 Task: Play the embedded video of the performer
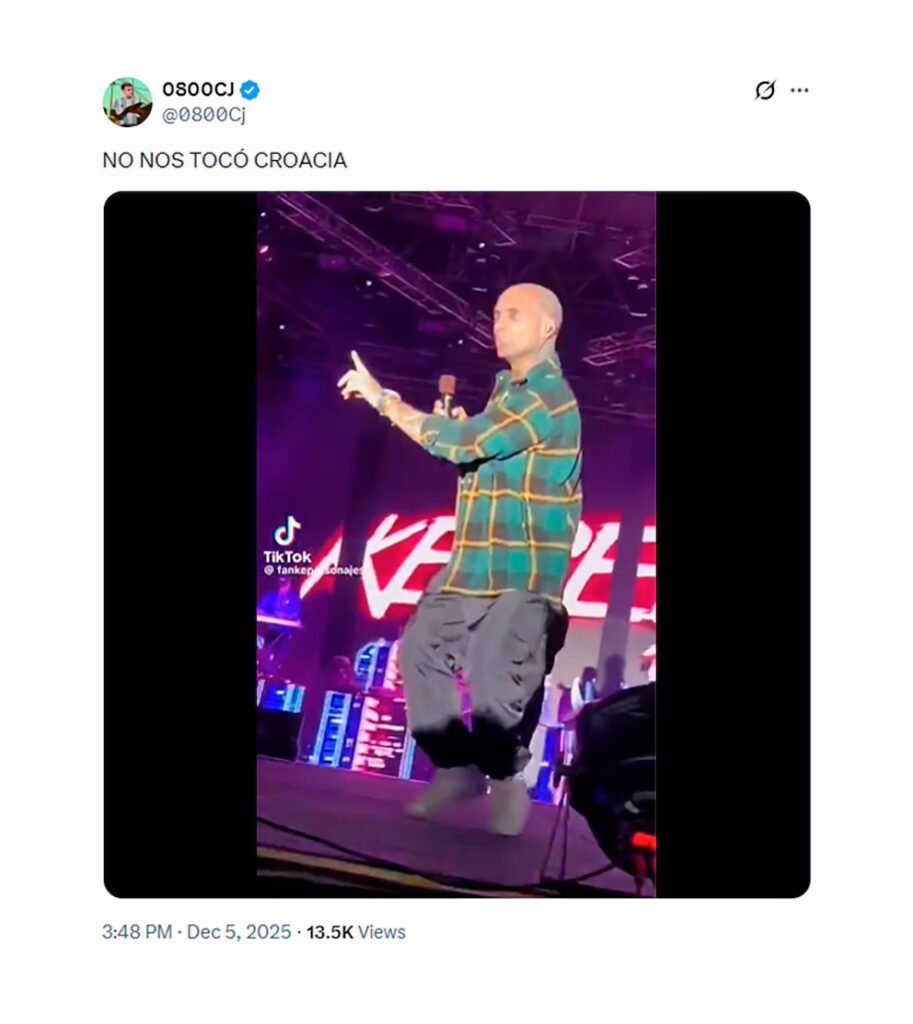coord(456,544)
